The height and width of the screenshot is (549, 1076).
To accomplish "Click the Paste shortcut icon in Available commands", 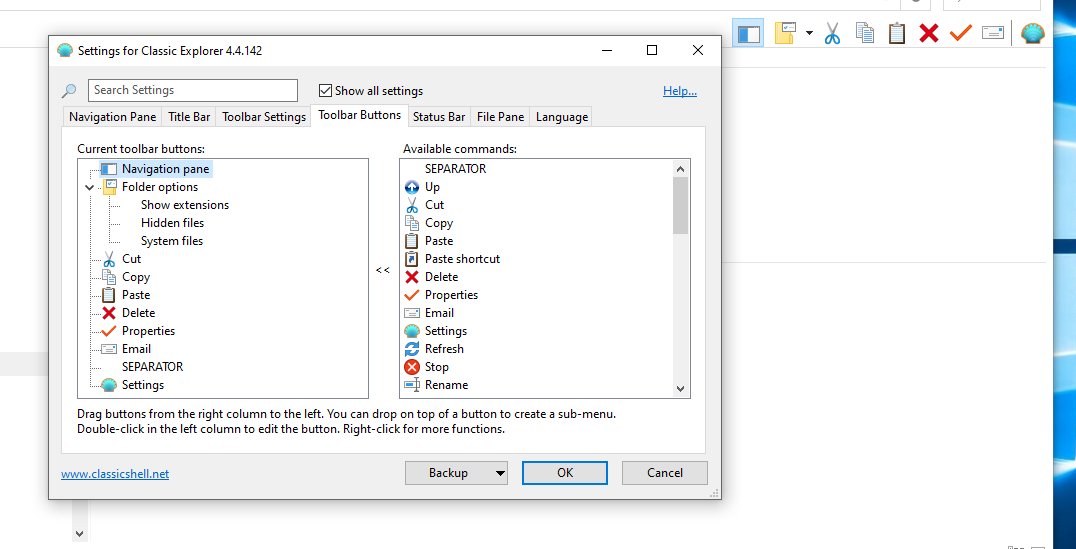I will (412, 259).
